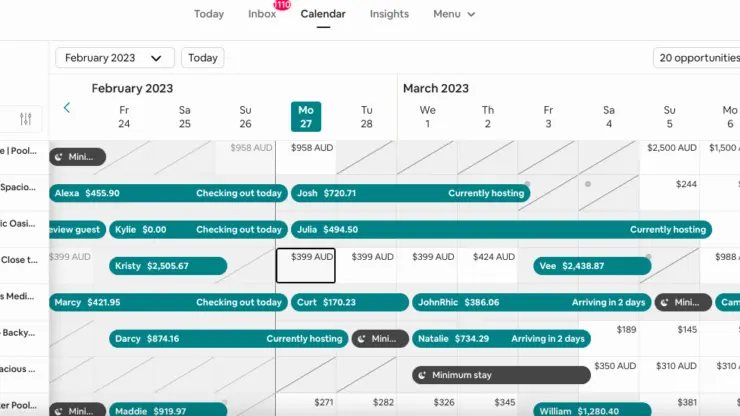Go to previous dates with left arrow
Viewport: 740px width, 416px height.
click(67, 108)
